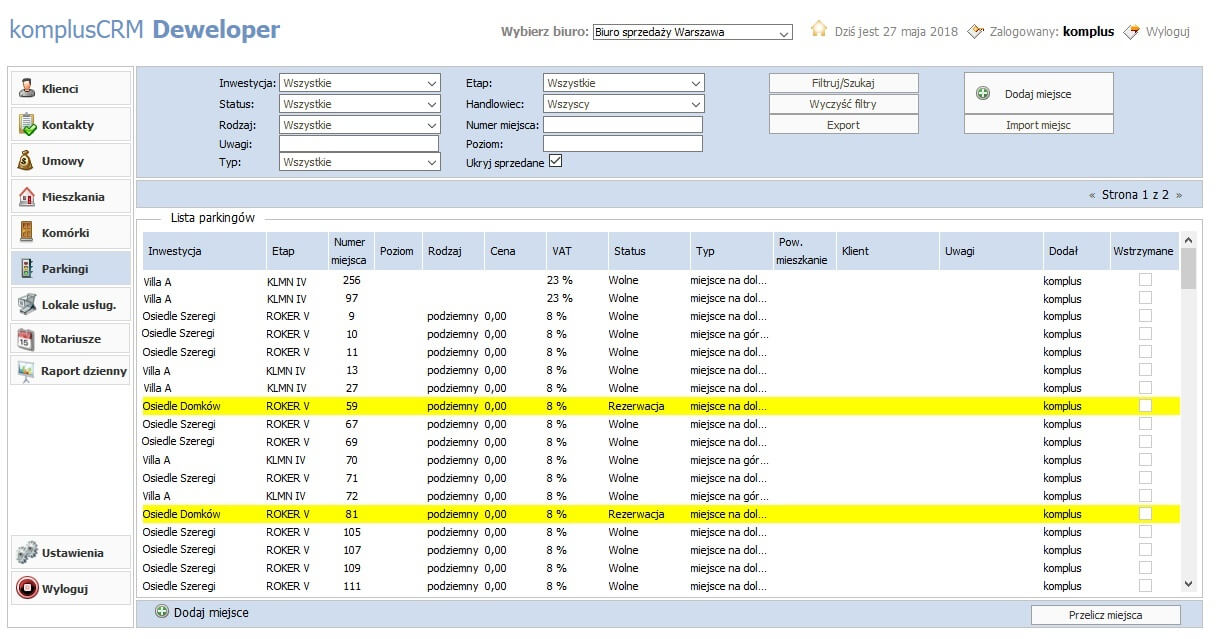Check Wstrzymane for place number 97
The image size is (1217, 639).
coord(1145,298)
